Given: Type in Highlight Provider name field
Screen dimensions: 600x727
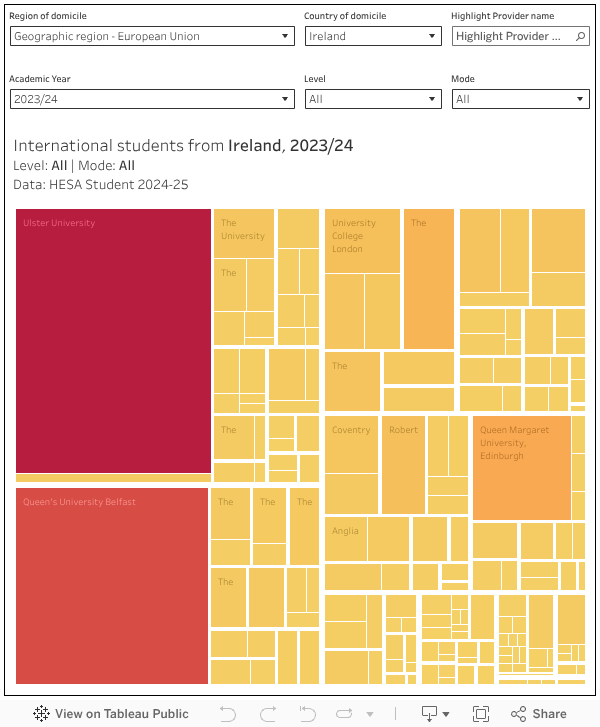Looking at the screenshot, I should pos(512,36).
